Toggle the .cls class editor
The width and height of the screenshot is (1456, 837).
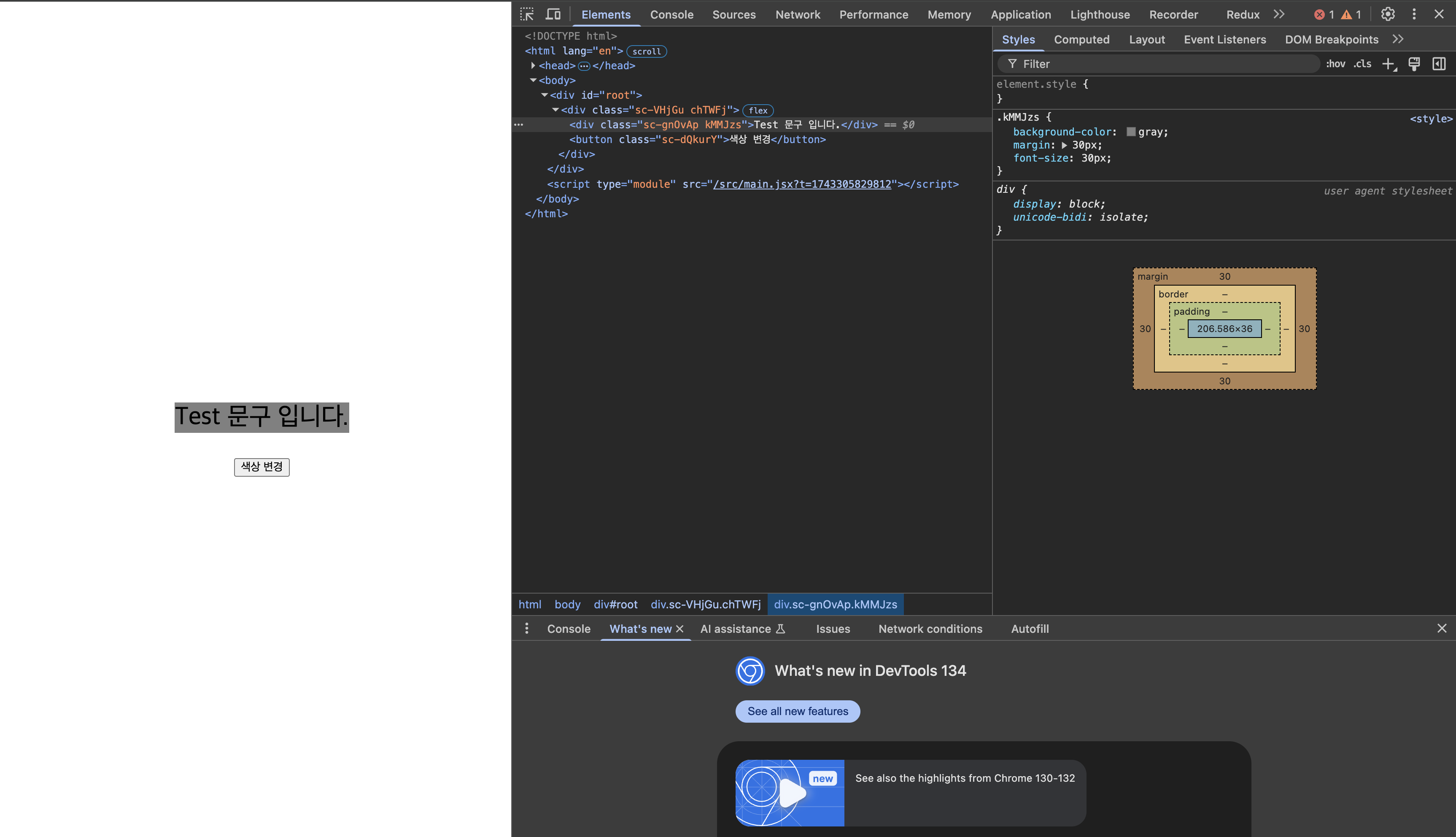point(1362,64)
